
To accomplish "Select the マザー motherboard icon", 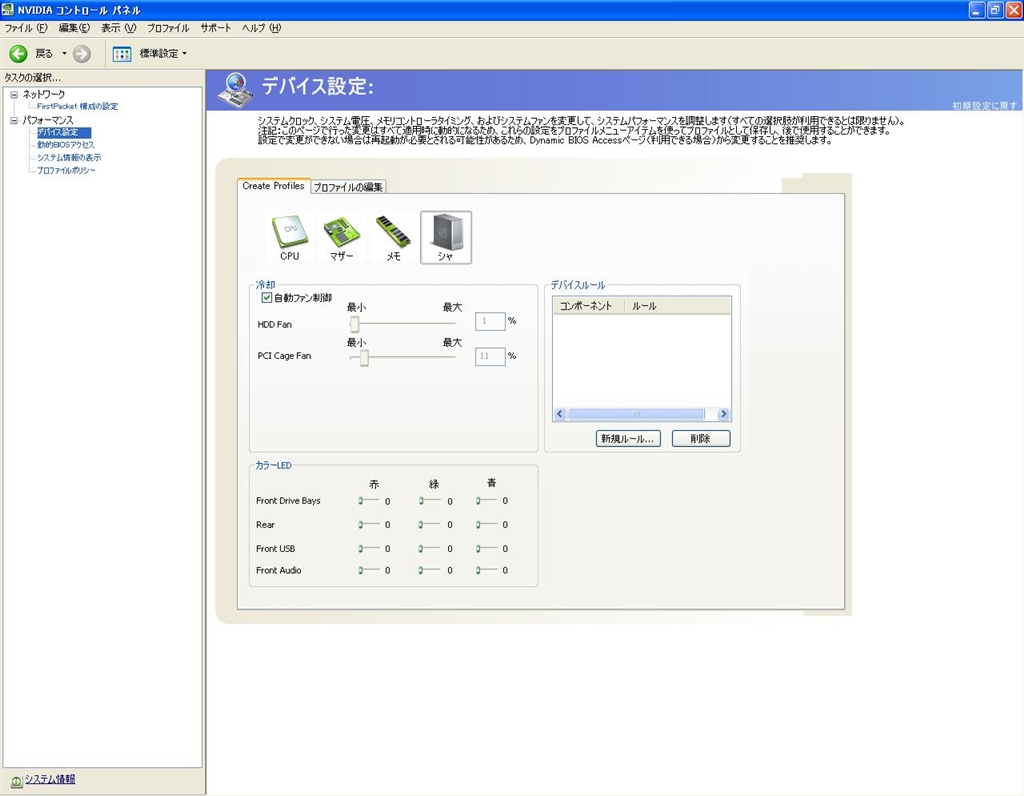I will click(342, 238).
